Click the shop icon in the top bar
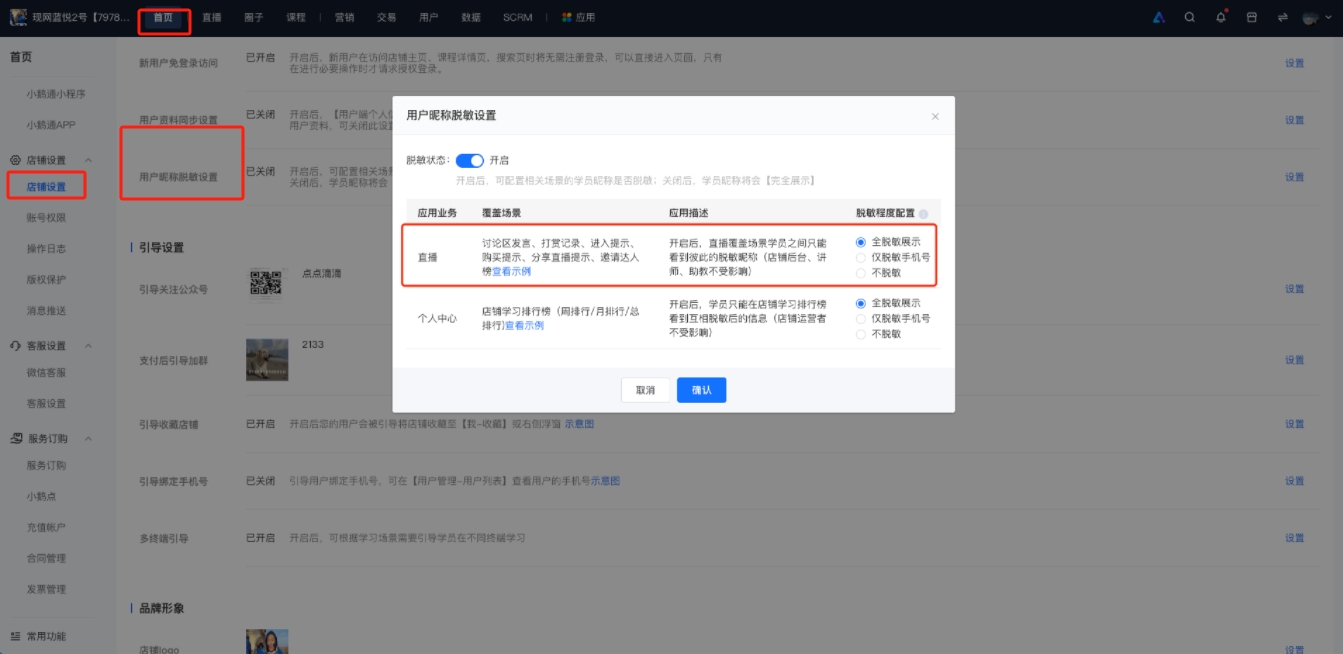 [1251, 17]
